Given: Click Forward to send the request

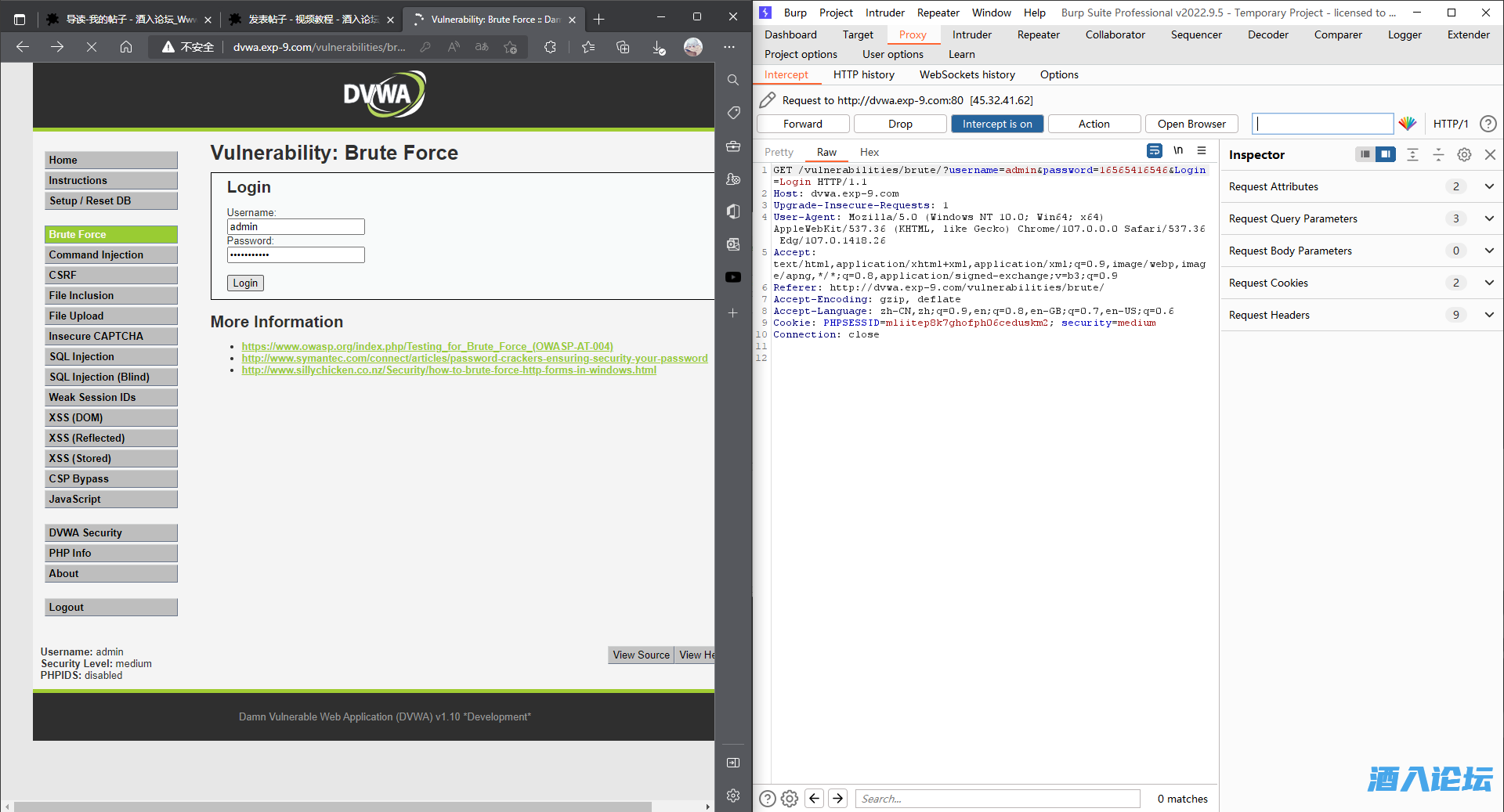Looking at the screenshot, I should [802, 124].
